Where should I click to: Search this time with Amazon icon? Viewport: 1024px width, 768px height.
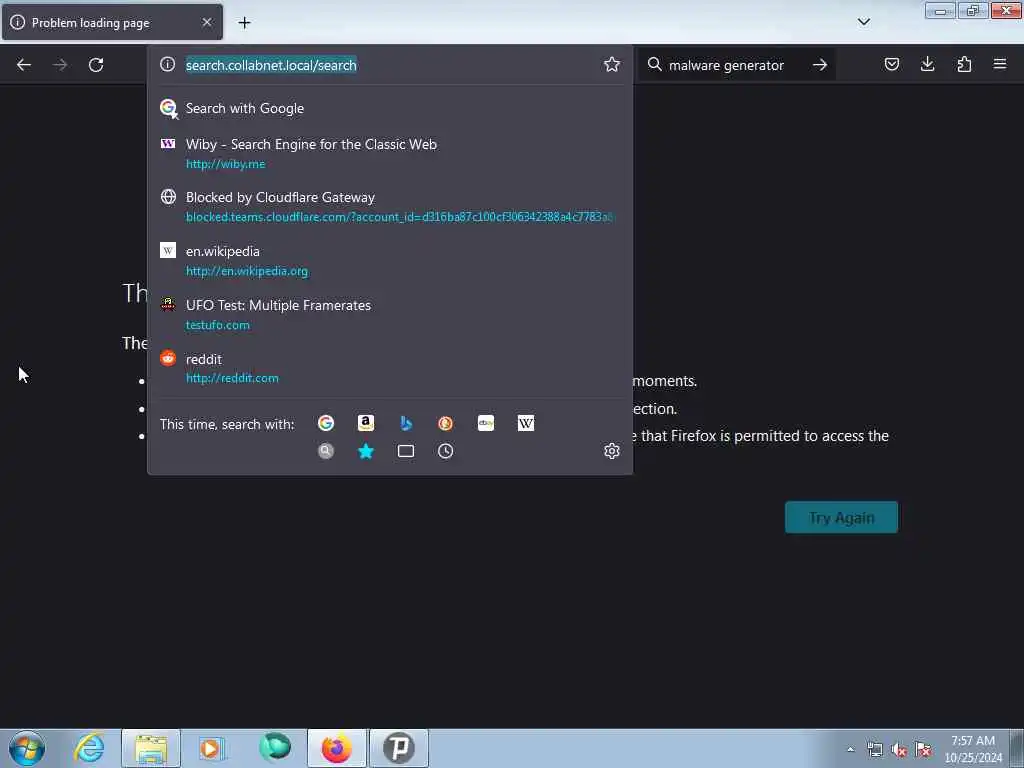tap(366, 423)
